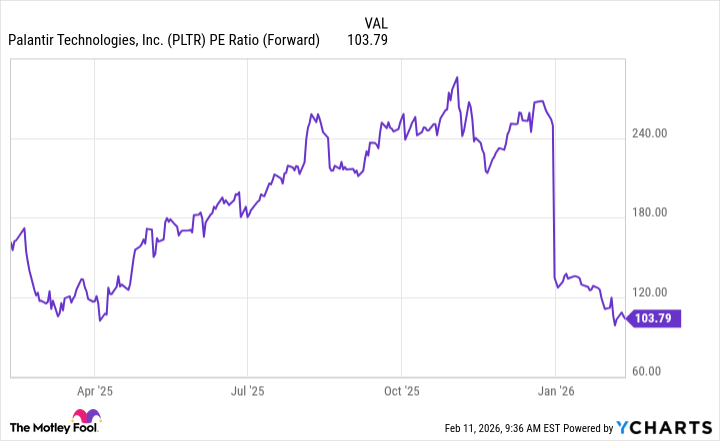This screenshot has width=720, height=441.
Task: Click the 103.79 value under VAL
Action: point(368,40)
